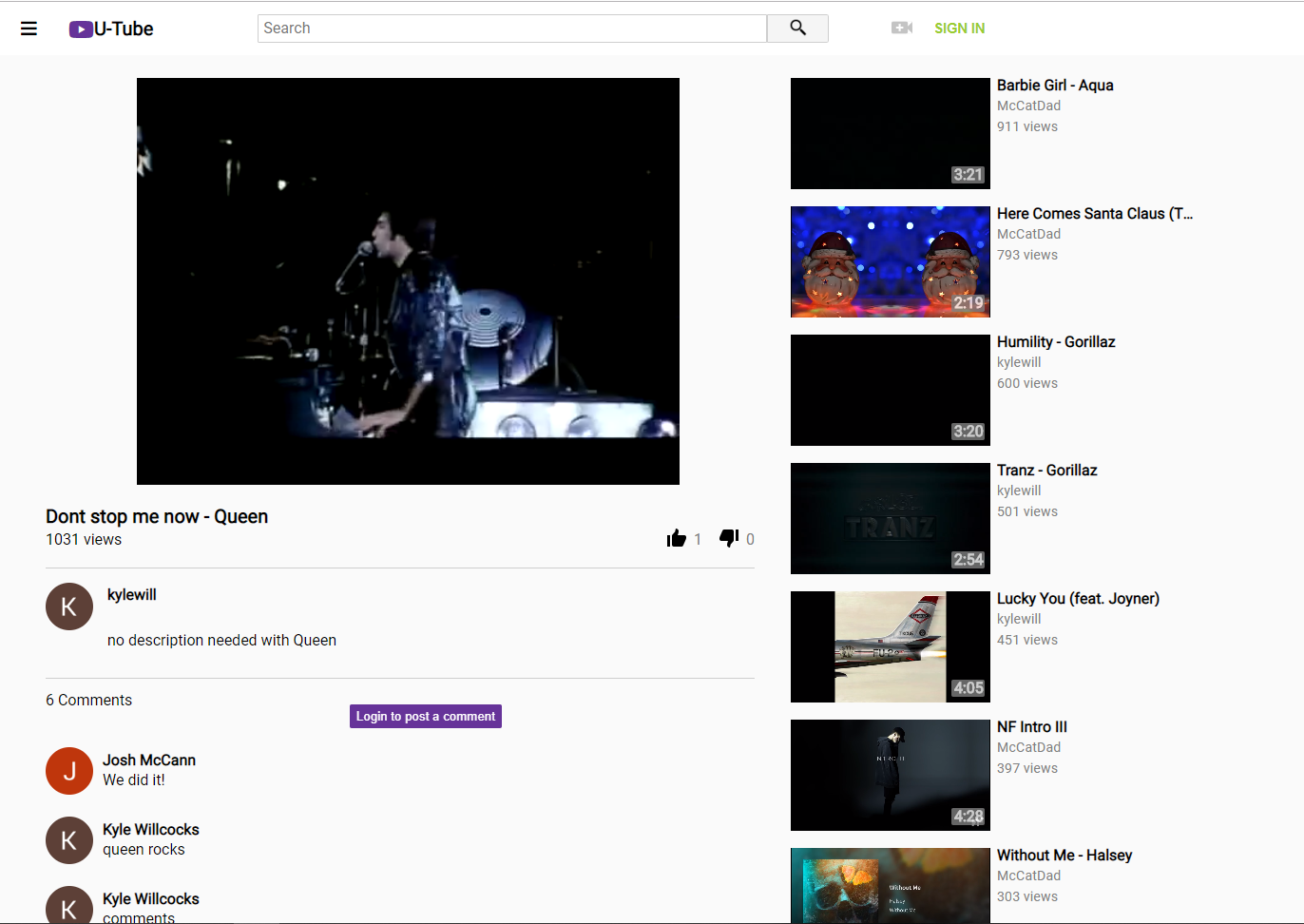Click 'Dont stop me now - Queen' title
1304x924 pixels.
[x=157, y=517]
